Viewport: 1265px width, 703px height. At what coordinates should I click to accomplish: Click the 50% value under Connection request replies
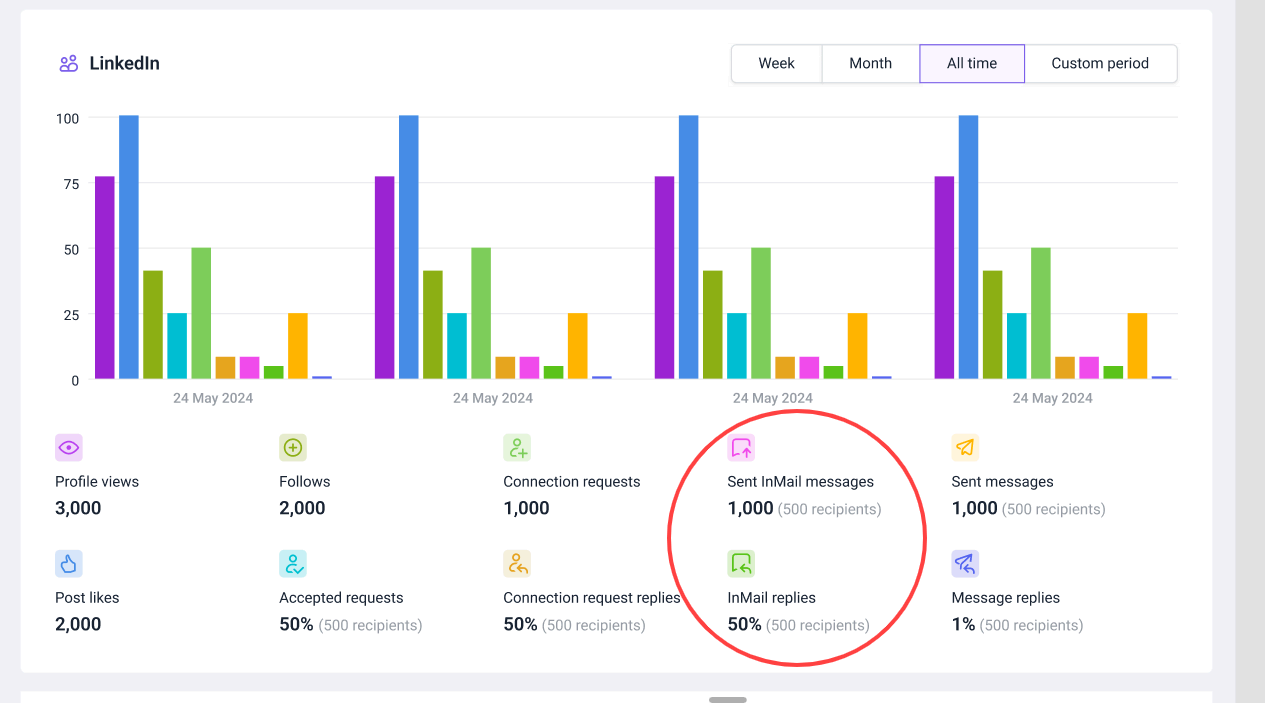pyautogui.click(x=521, y=624)
